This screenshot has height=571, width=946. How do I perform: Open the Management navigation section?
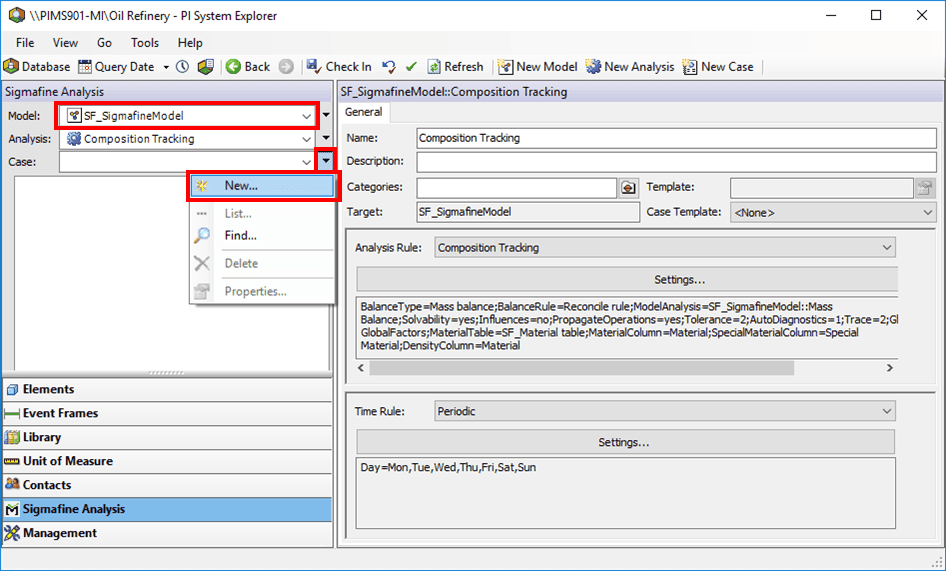click(167, 534)
